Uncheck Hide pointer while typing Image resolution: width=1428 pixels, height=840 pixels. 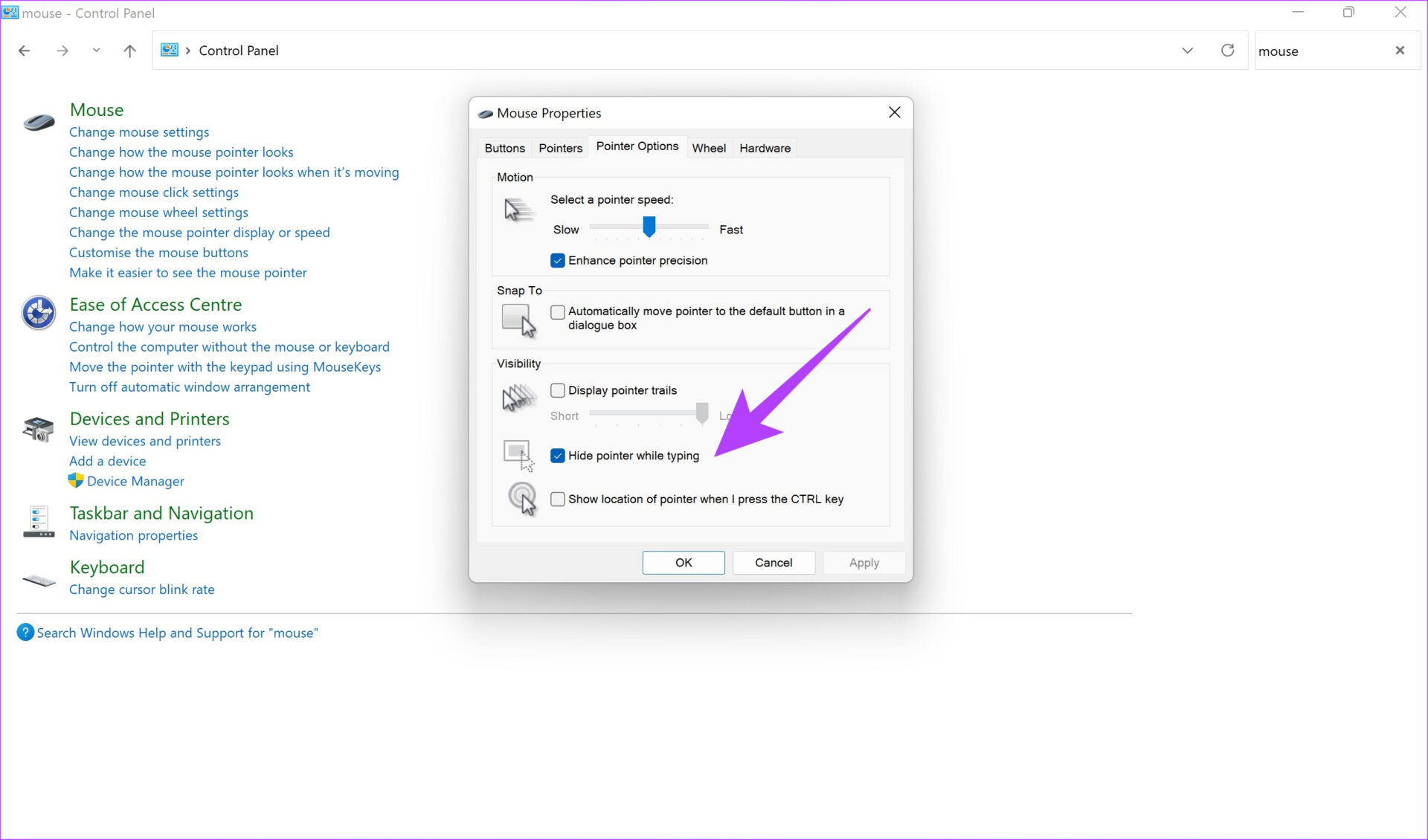(x=558, y=456)
